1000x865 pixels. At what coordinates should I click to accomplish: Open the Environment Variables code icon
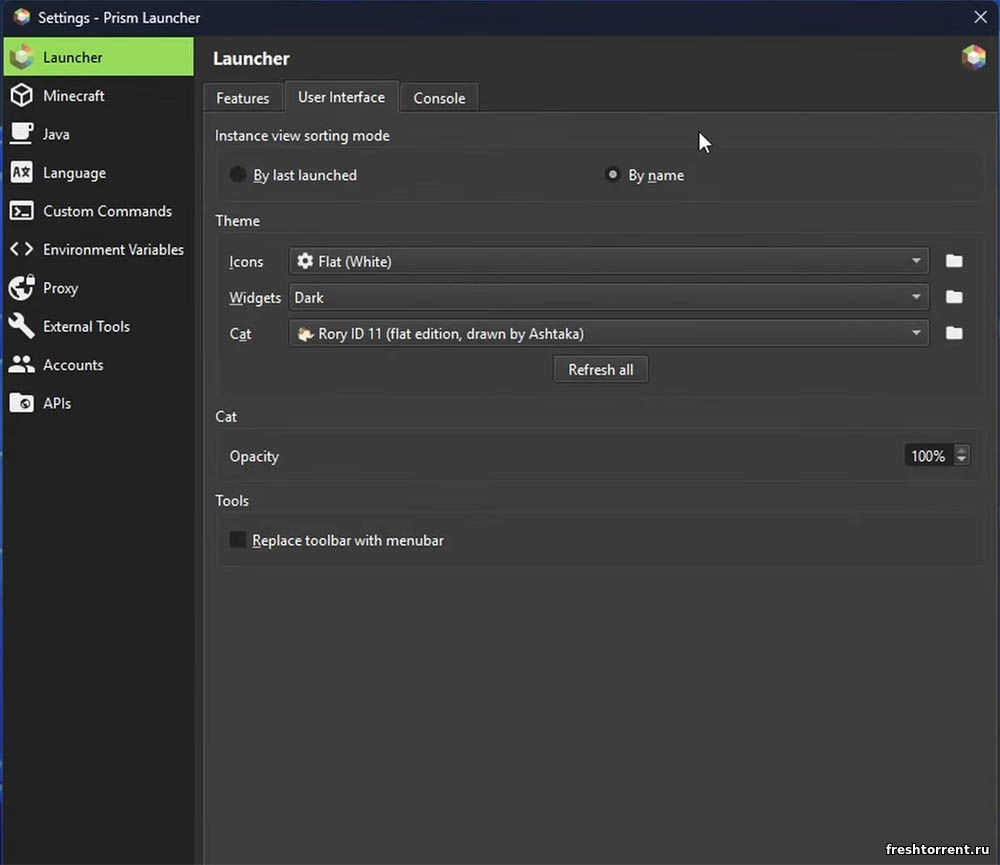(21, 250)
